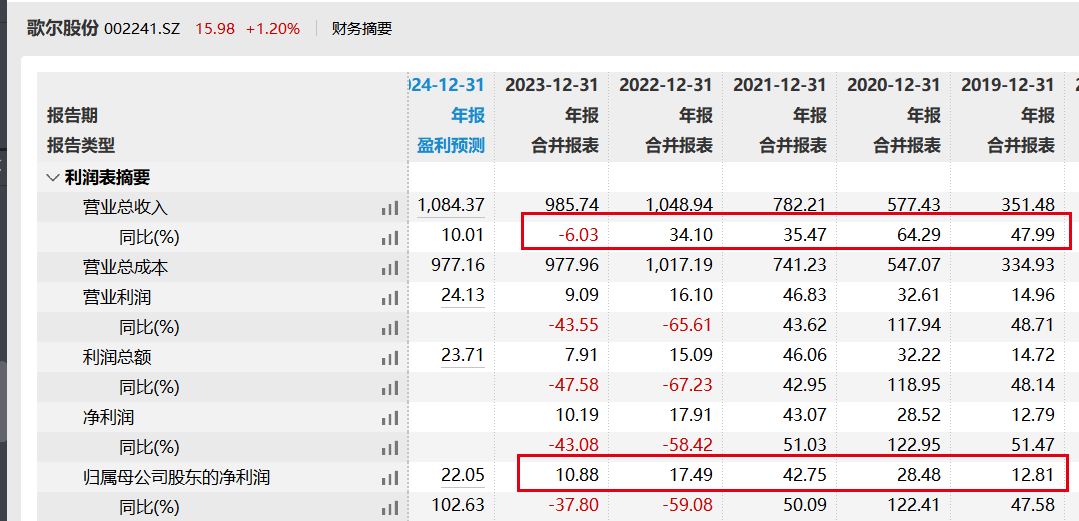
Task: Click 2019 net profit cell 12.79
Action: coord(1035,415)
